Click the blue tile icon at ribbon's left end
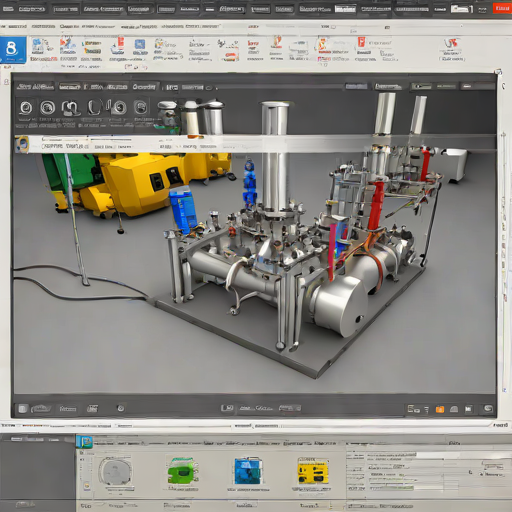This screenshot has height=512, width=512. (13, 50)
